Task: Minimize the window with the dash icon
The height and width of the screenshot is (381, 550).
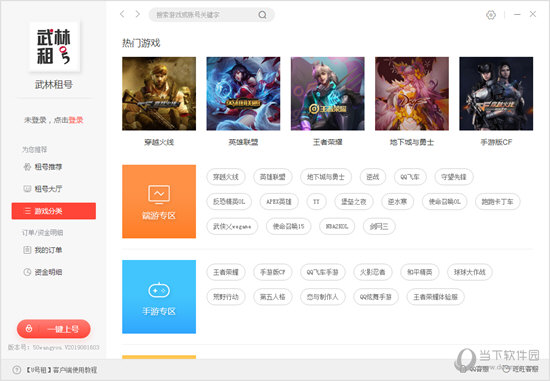Action: coord(517,14)
